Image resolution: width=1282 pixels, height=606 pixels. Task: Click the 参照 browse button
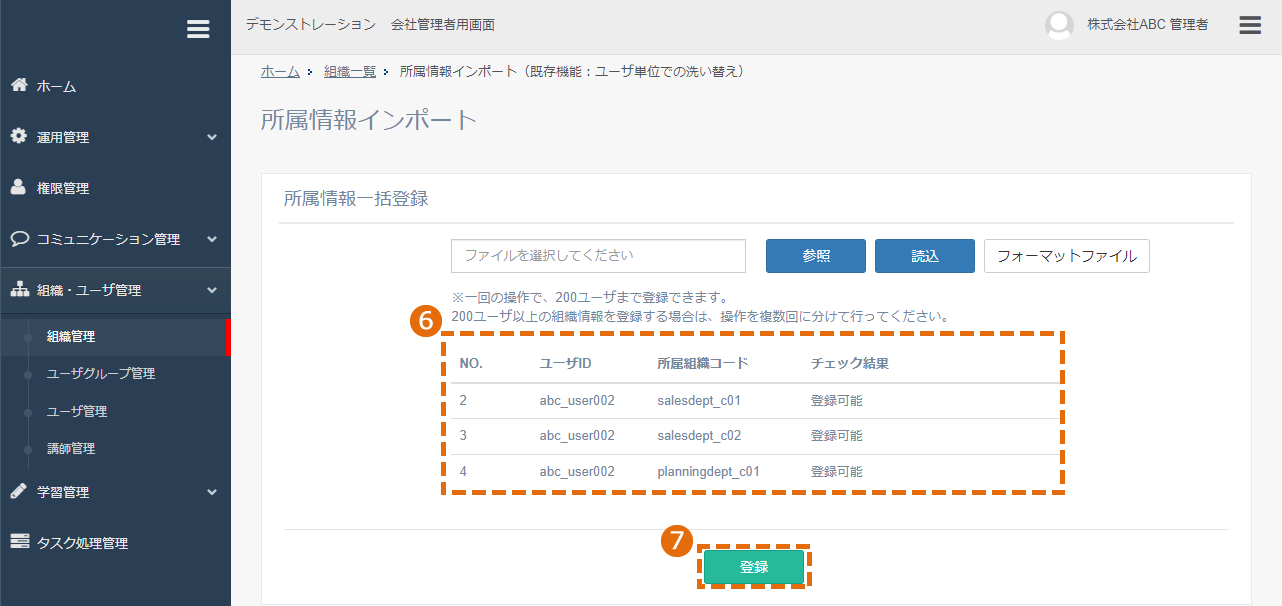816,256
